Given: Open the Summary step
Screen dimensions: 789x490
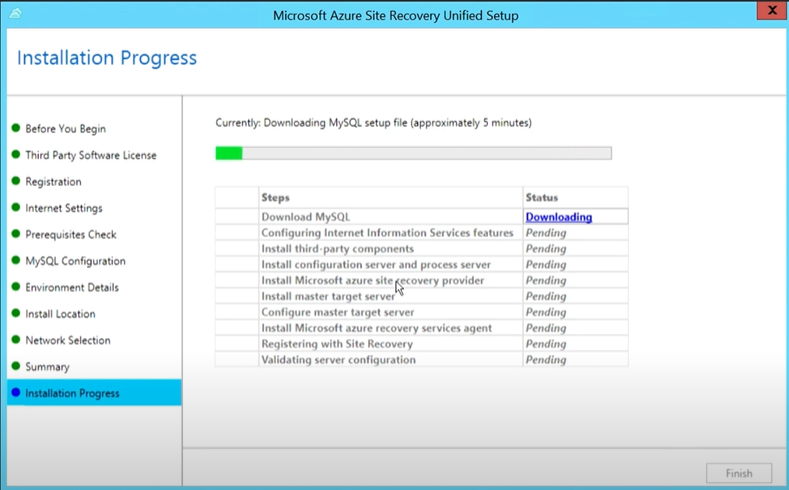Looking at the screenshot, I should (x=47, y=367).
